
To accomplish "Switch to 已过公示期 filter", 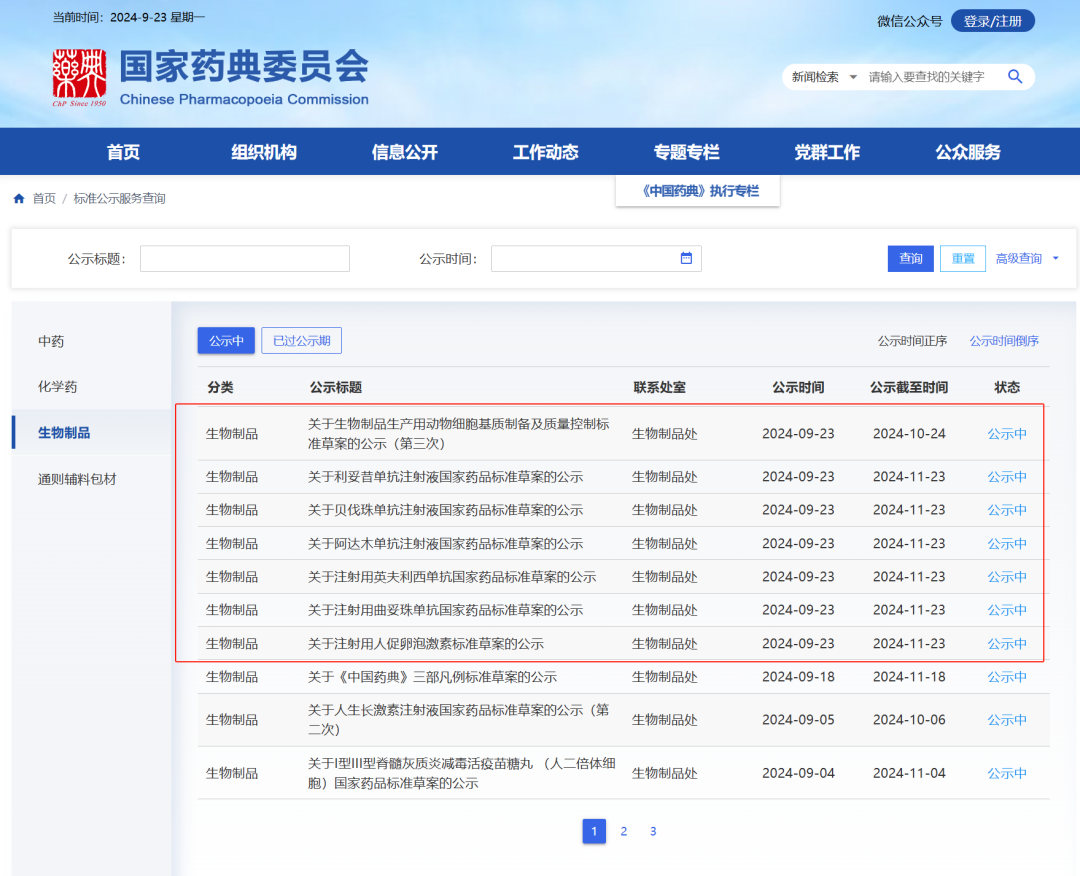I will click(301, 340).
